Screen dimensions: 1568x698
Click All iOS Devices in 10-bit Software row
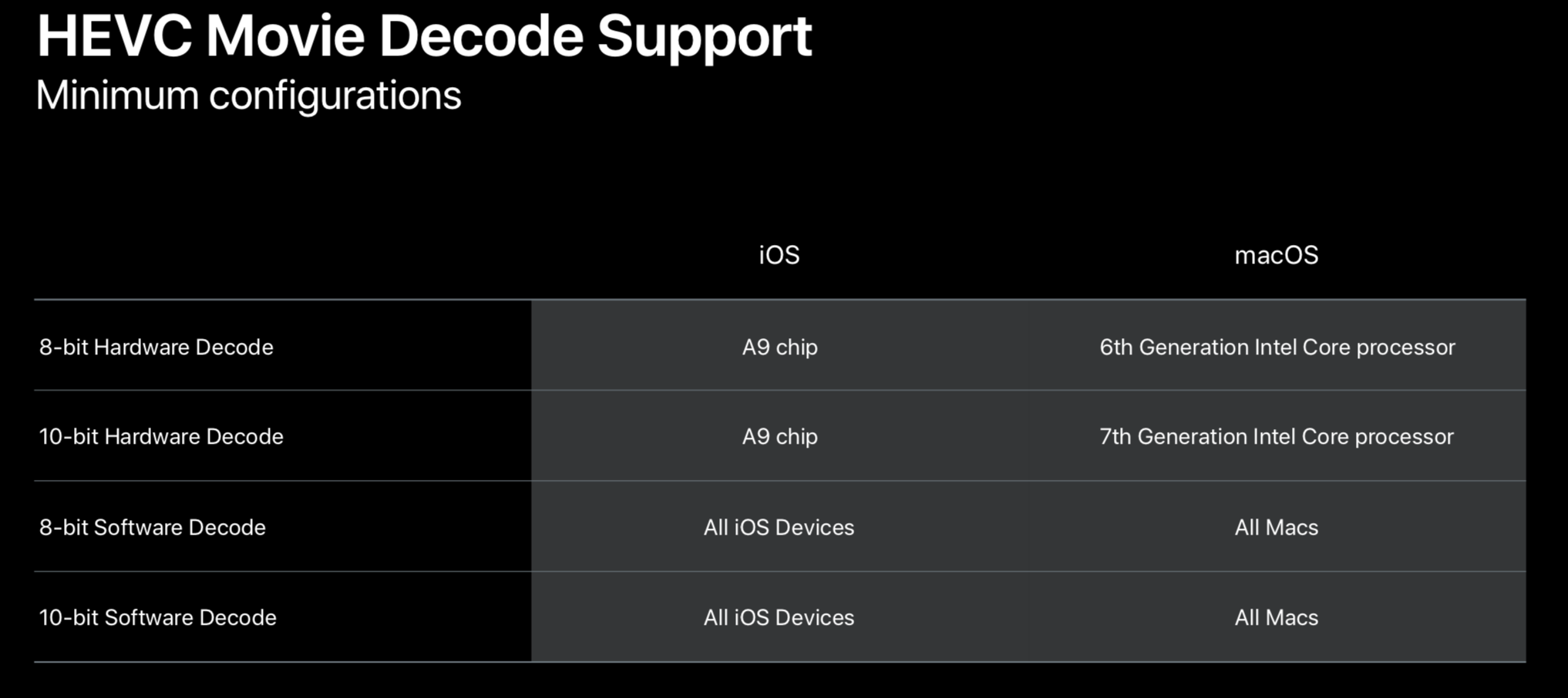click(779, 618)
